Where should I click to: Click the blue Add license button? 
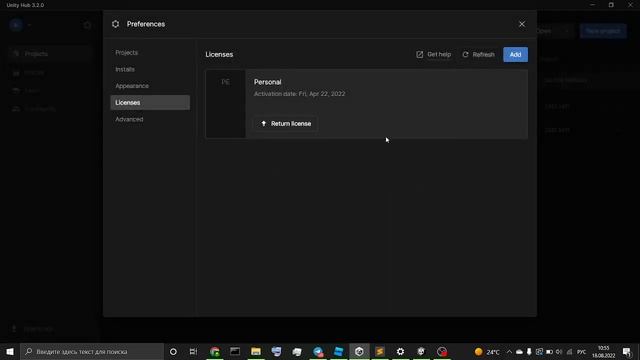pos(515,54)
